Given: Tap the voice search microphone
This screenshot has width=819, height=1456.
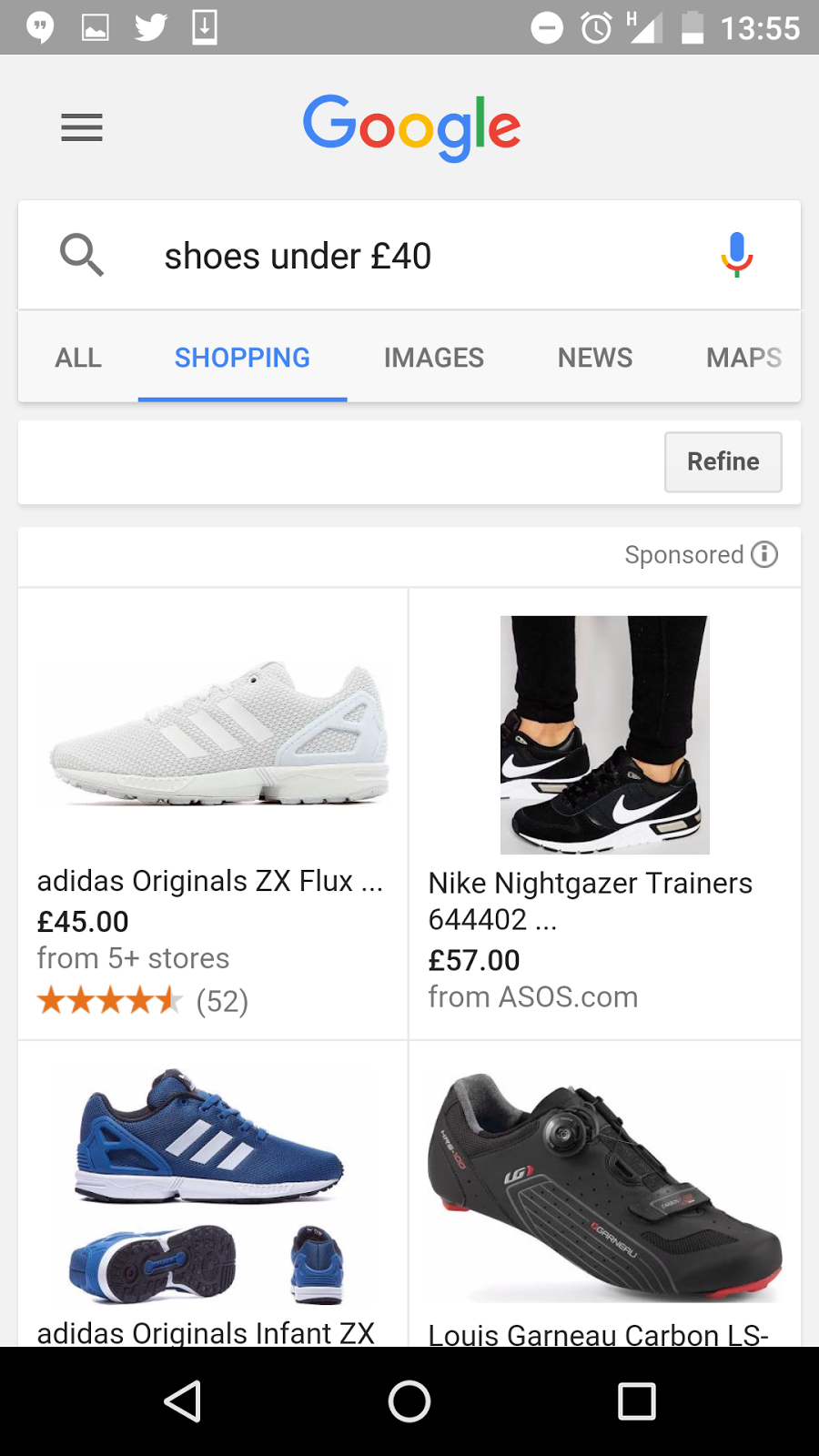Looking at the screenshot, I should tap(736, 255).
